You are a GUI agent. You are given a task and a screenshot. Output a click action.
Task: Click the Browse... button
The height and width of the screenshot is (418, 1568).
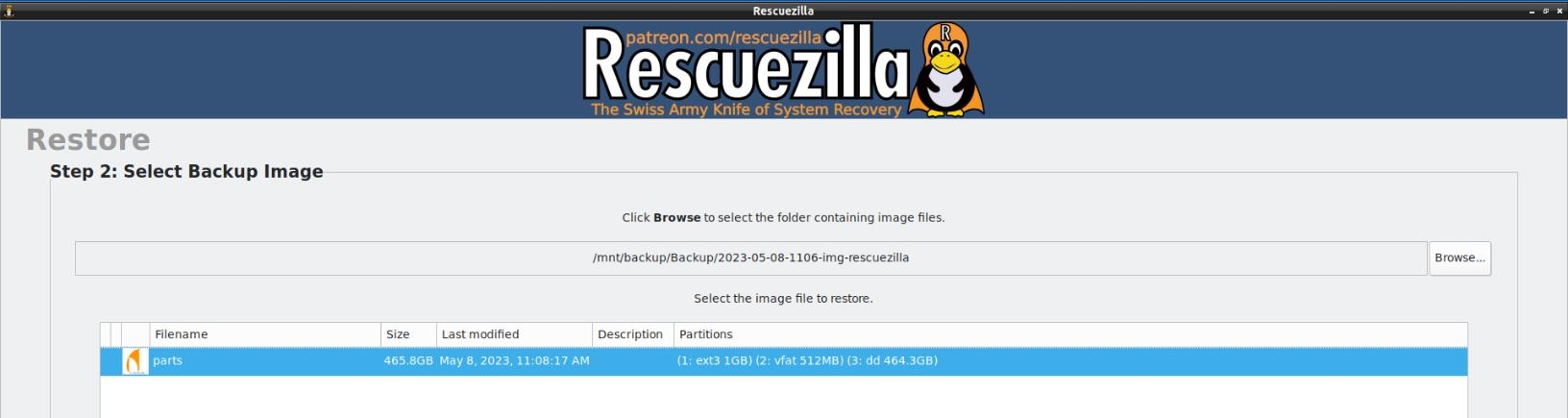(1459, 258)
